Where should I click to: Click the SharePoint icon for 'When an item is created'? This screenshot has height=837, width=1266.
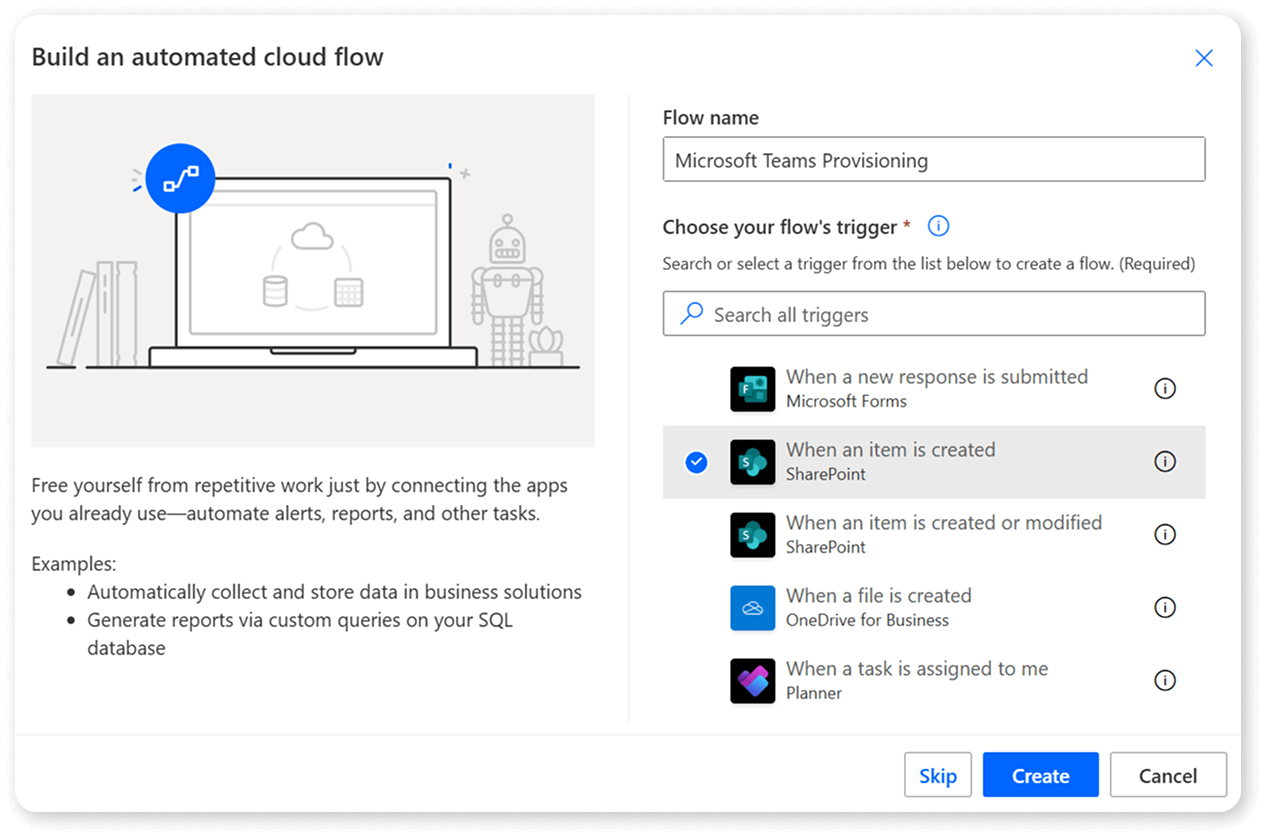[x=752, y=462]
